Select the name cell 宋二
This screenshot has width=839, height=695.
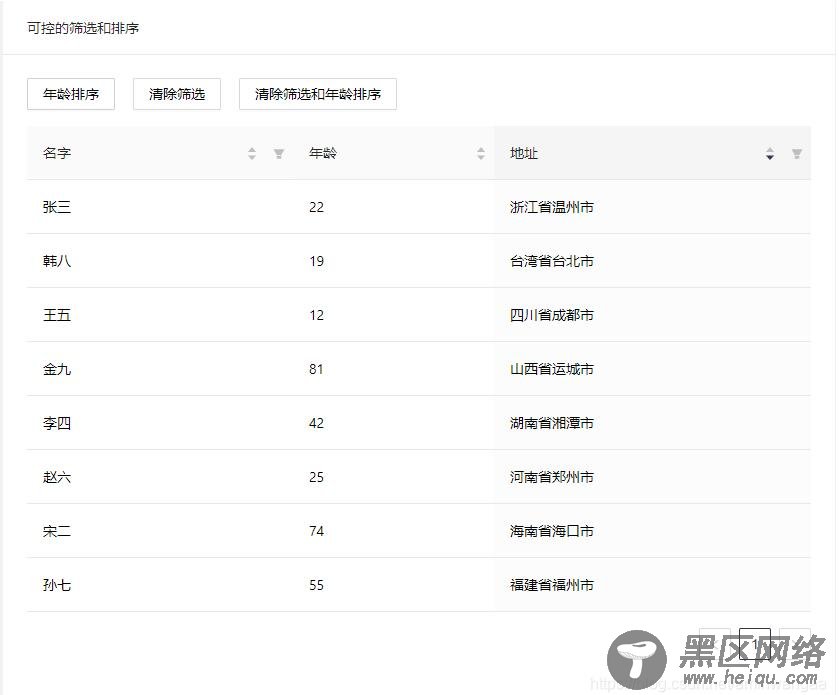(57, 531)
